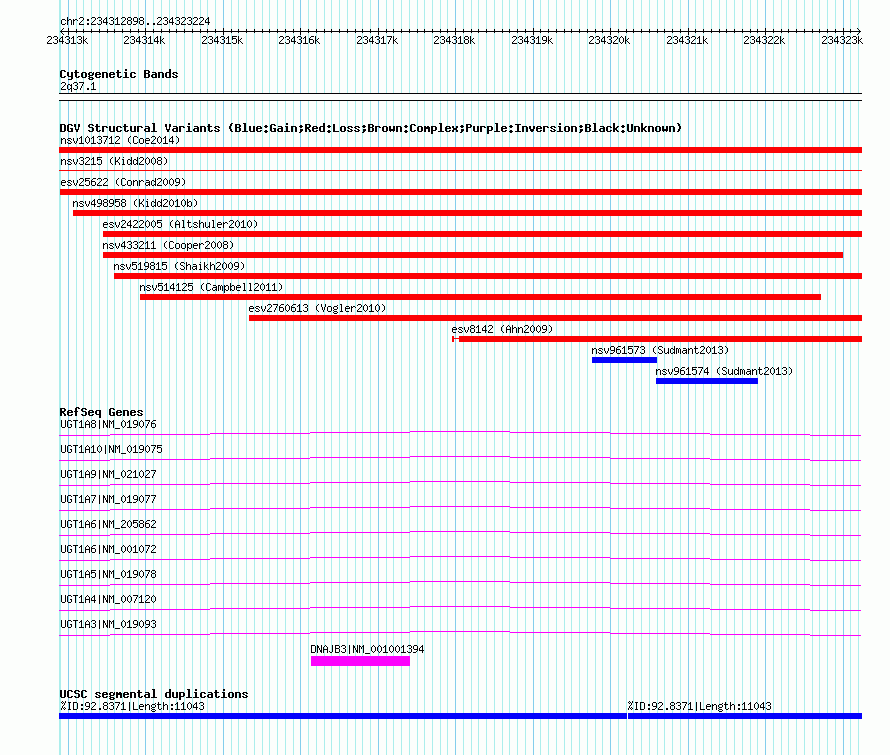Click the nsv514125 (Campbell2011) label

pos(211,287)
